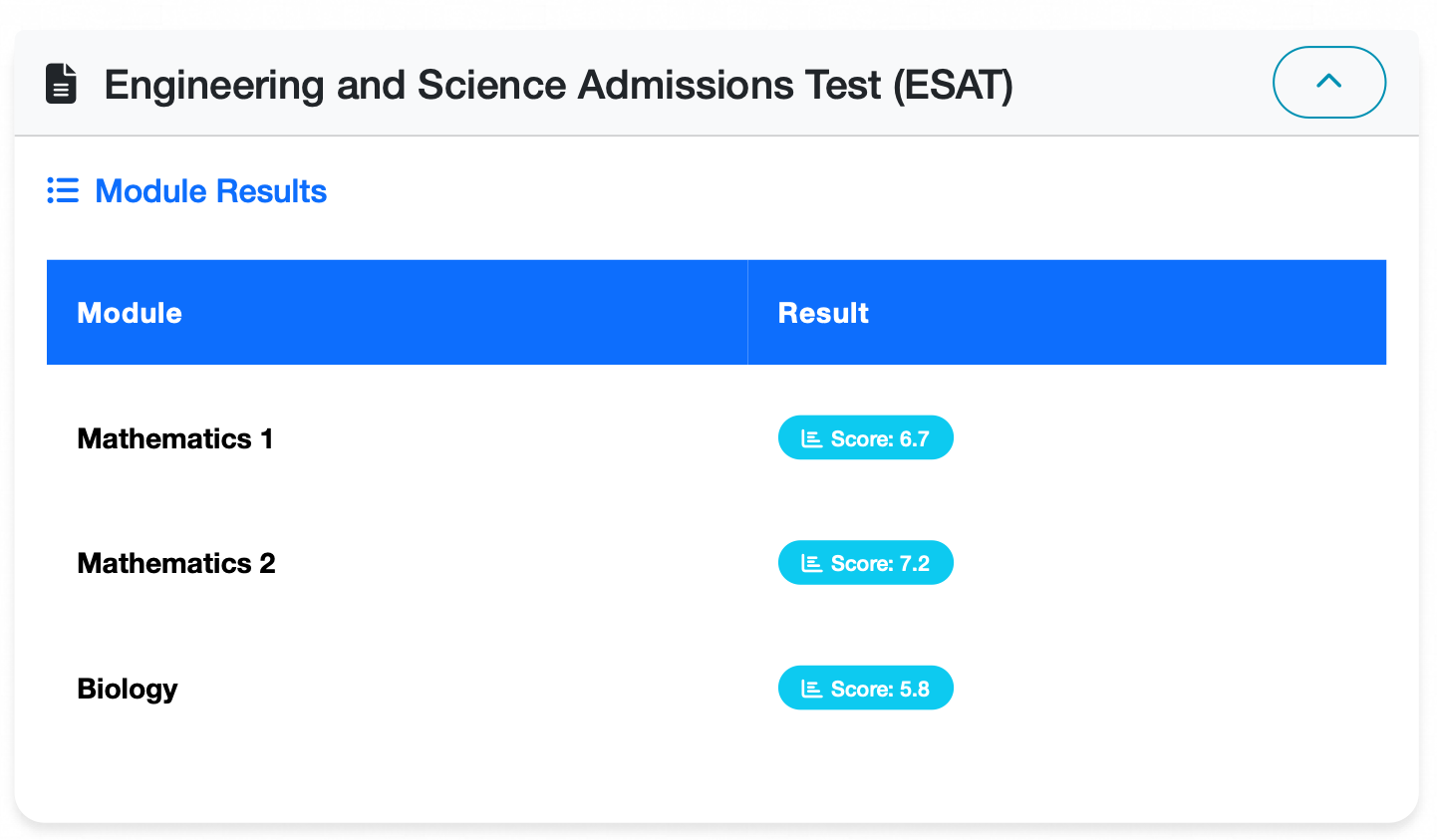Select the Mathematics 2 module name
The image size is (1437, 840).
tap(176, 564)
